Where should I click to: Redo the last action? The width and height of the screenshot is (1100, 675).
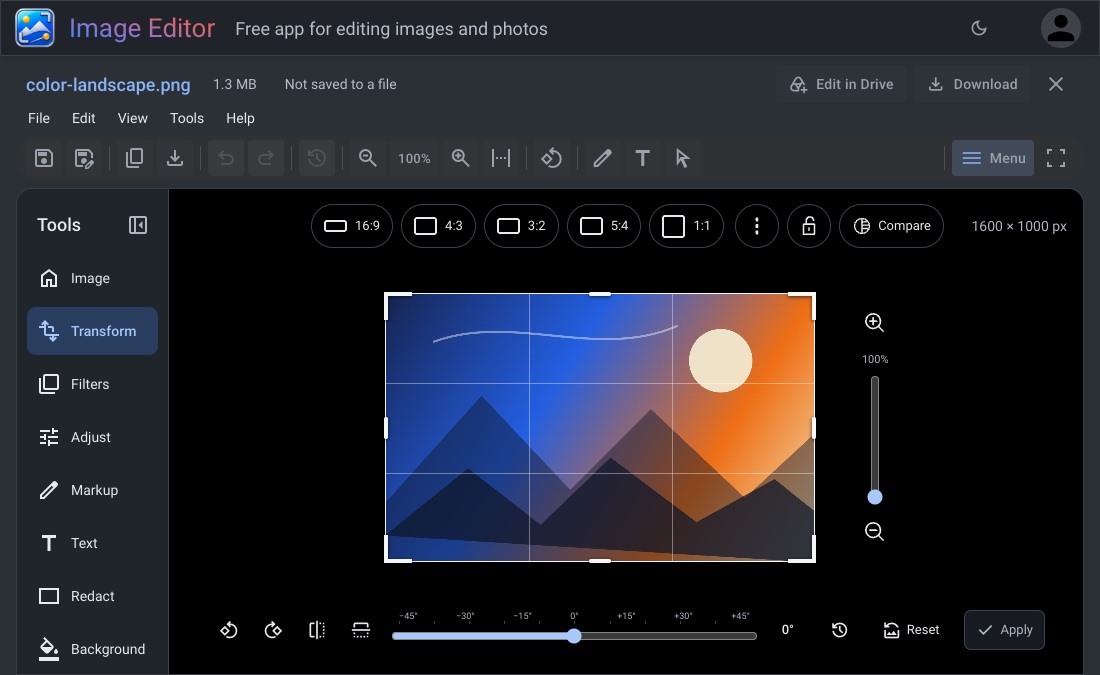coord(266,158)
